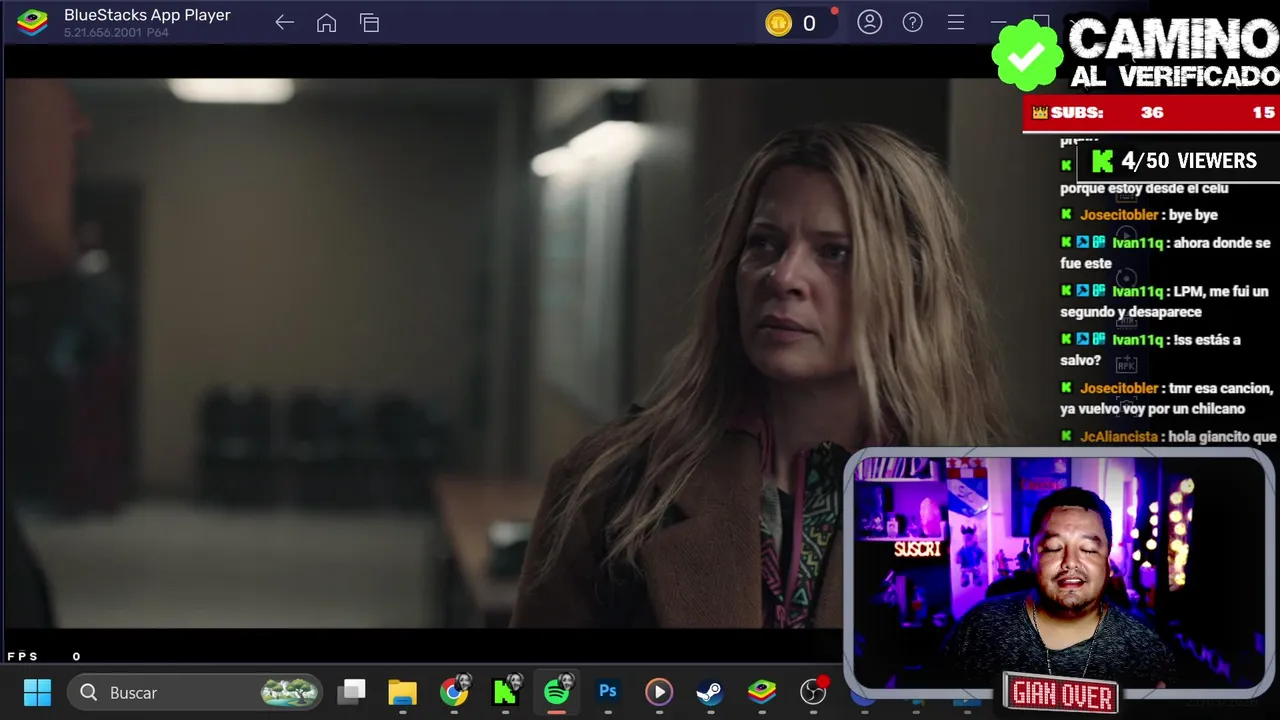Click the search highlight landscape image
The height and width of the screenshot is (720, 1280).
coord(290,692)
